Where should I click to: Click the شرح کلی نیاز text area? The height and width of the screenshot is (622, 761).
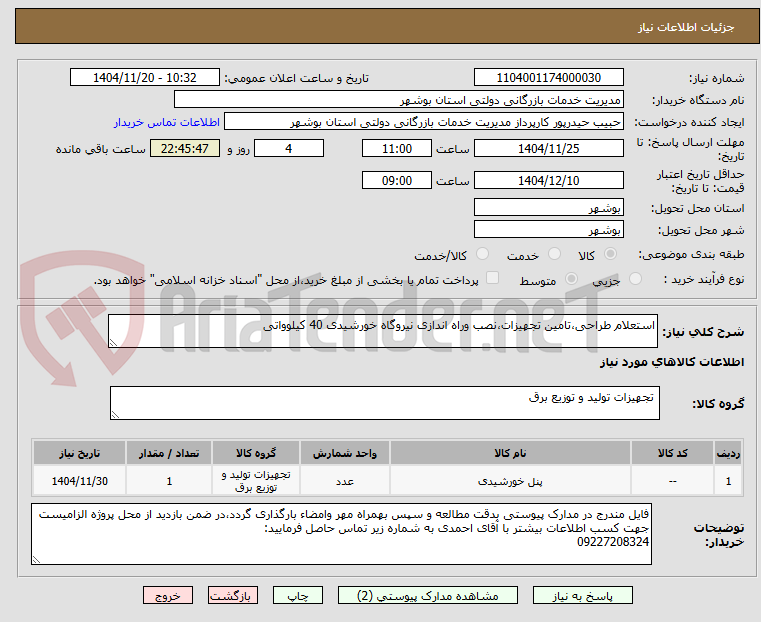[x=383, y=331]
